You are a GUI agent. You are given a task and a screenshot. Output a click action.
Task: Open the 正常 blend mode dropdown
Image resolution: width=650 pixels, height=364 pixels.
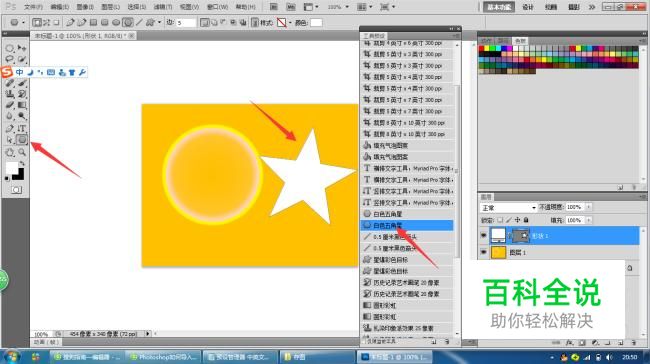coord(508,207)
